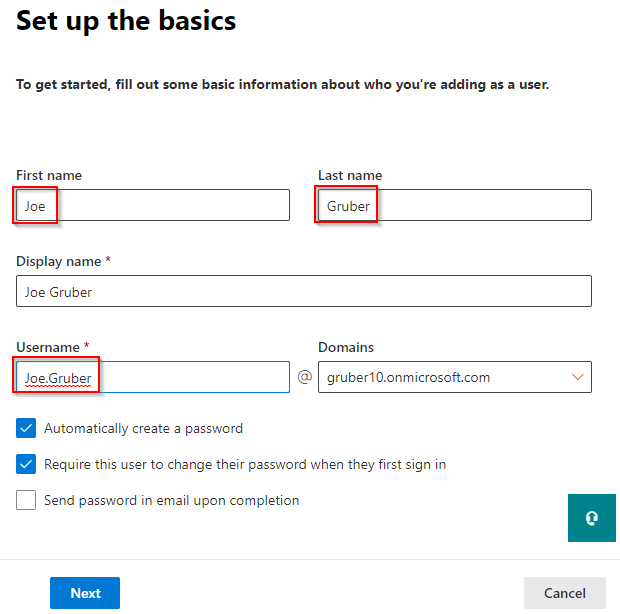Select the Display name text box
The width and height of the screenshot is (620, 614).
coord(304,291)
